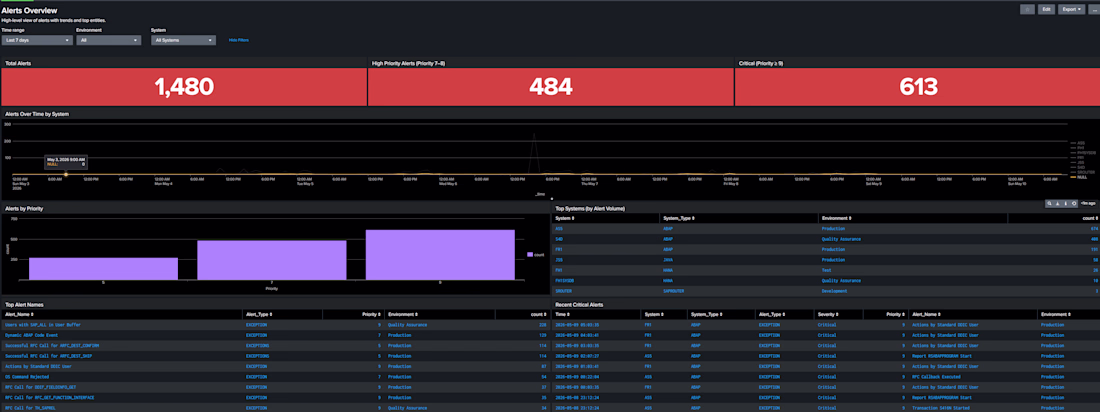
Task: Open the System dropdown showing All Systems
Action: 183,40
